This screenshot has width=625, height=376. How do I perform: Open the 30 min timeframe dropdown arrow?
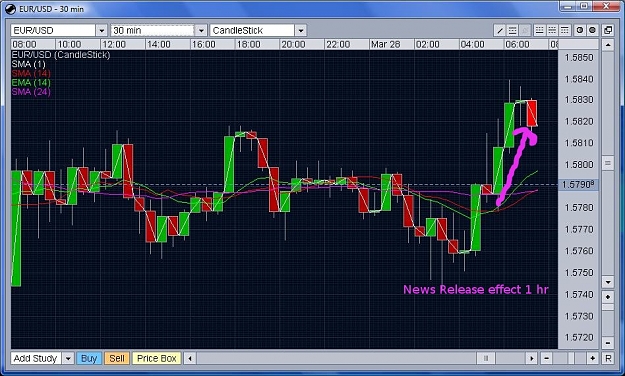[201, 30]
